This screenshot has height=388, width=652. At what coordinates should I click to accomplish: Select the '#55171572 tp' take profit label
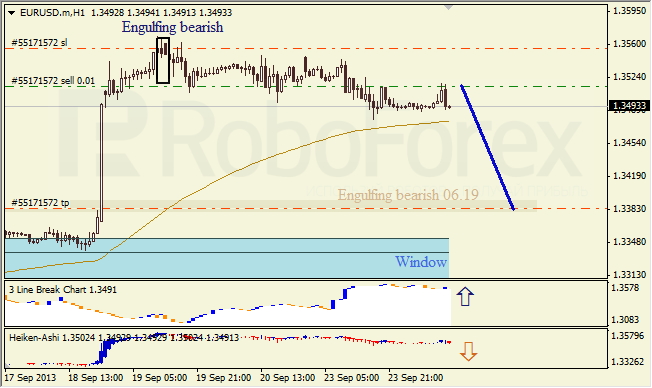[40, 203]
